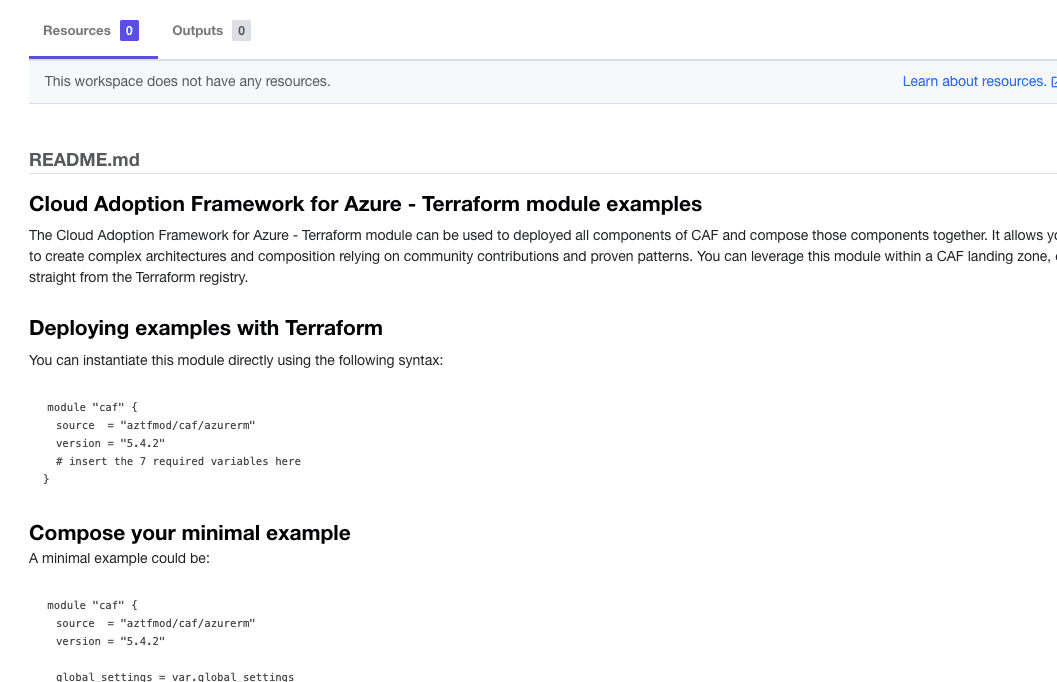Image resolution: width=1057 pixels, height=682 pixels.
Task: Open the Outputs tab
Action: pos(197,31)
